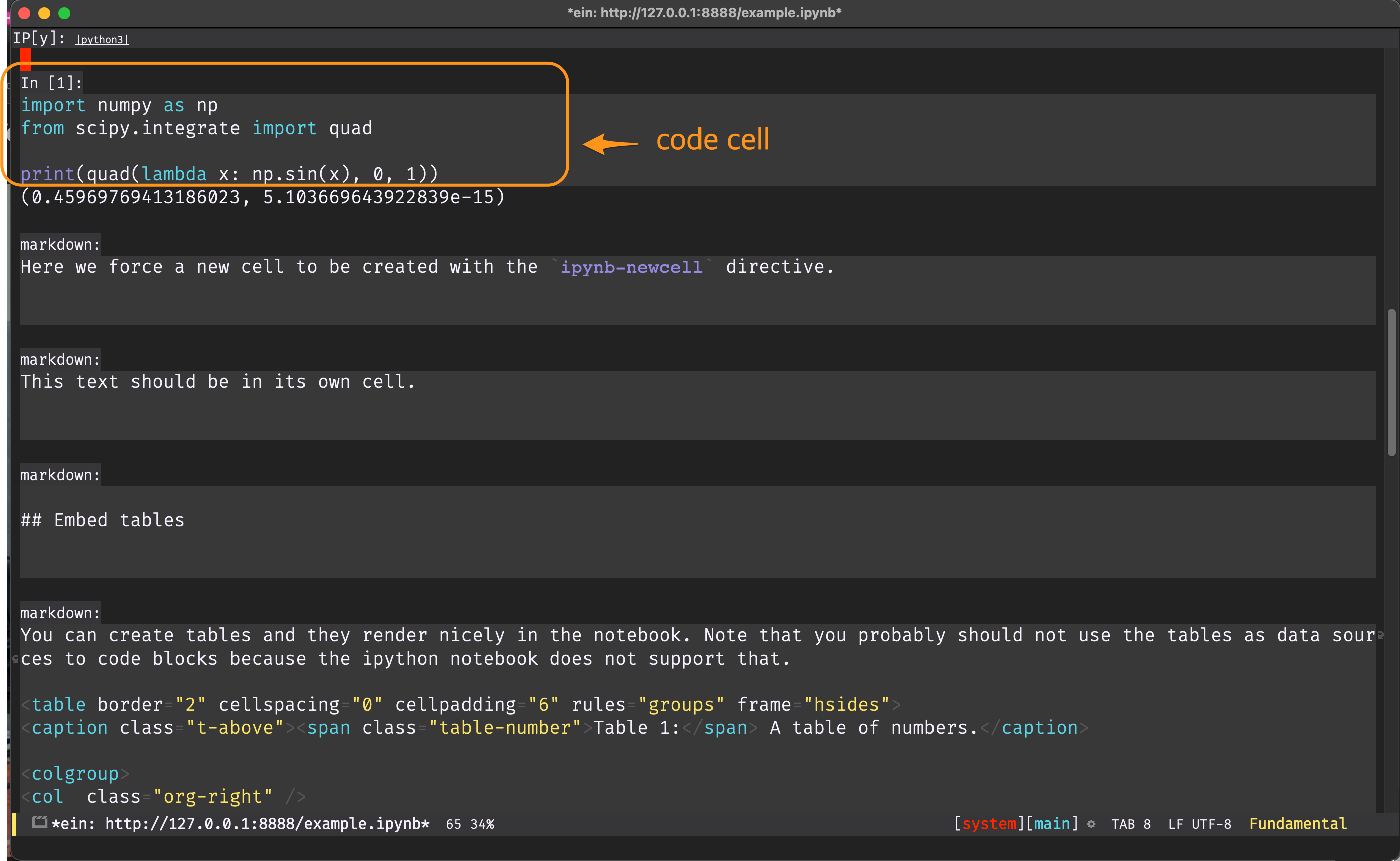The height and width of the screenshot is (861, 1400).
Task: Click the ipynb-newcell inline code text
Action: tap(631, 267)
